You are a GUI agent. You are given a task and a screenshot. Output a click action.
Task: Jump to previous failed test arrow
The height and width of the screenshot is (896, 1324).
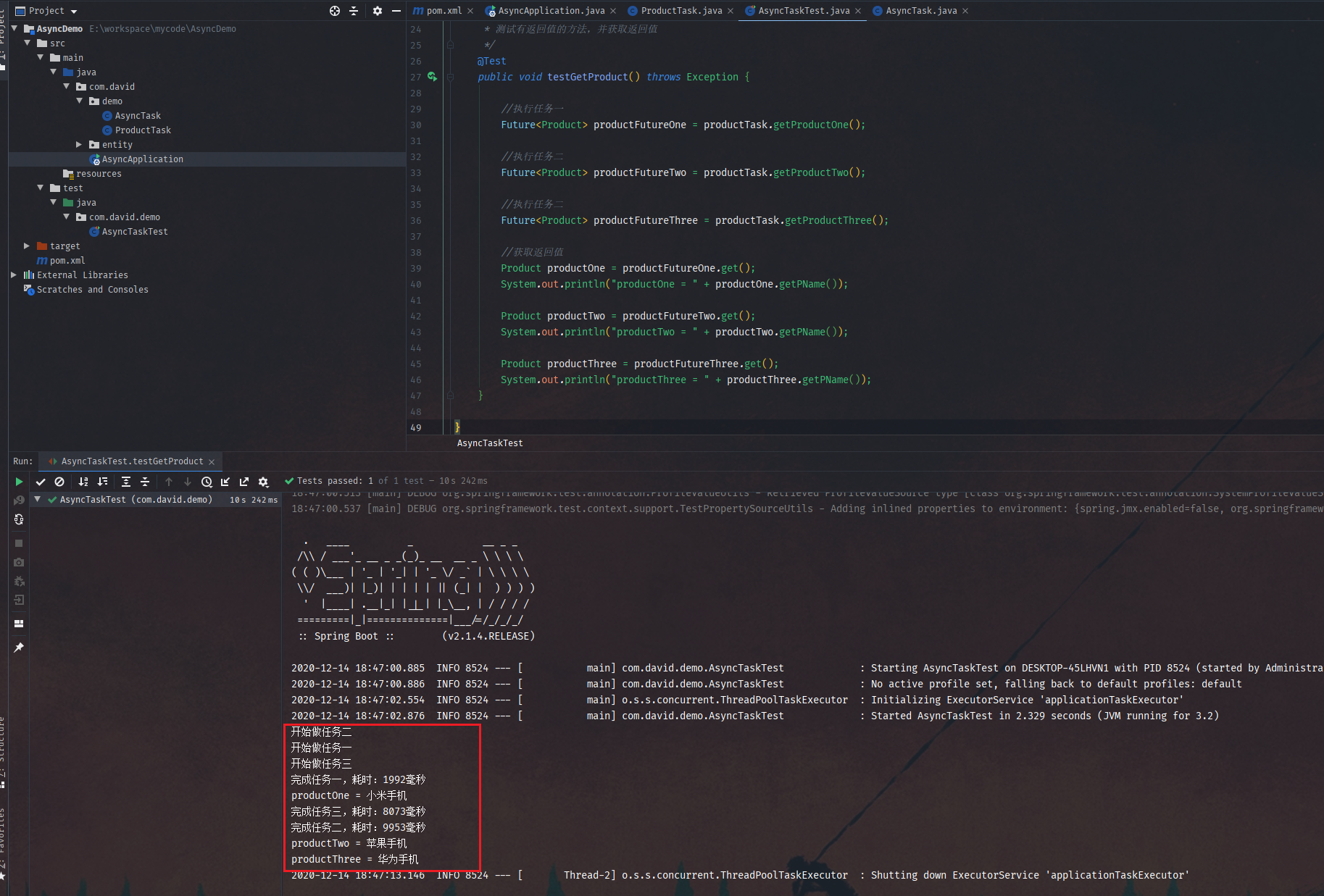[169, 482]
